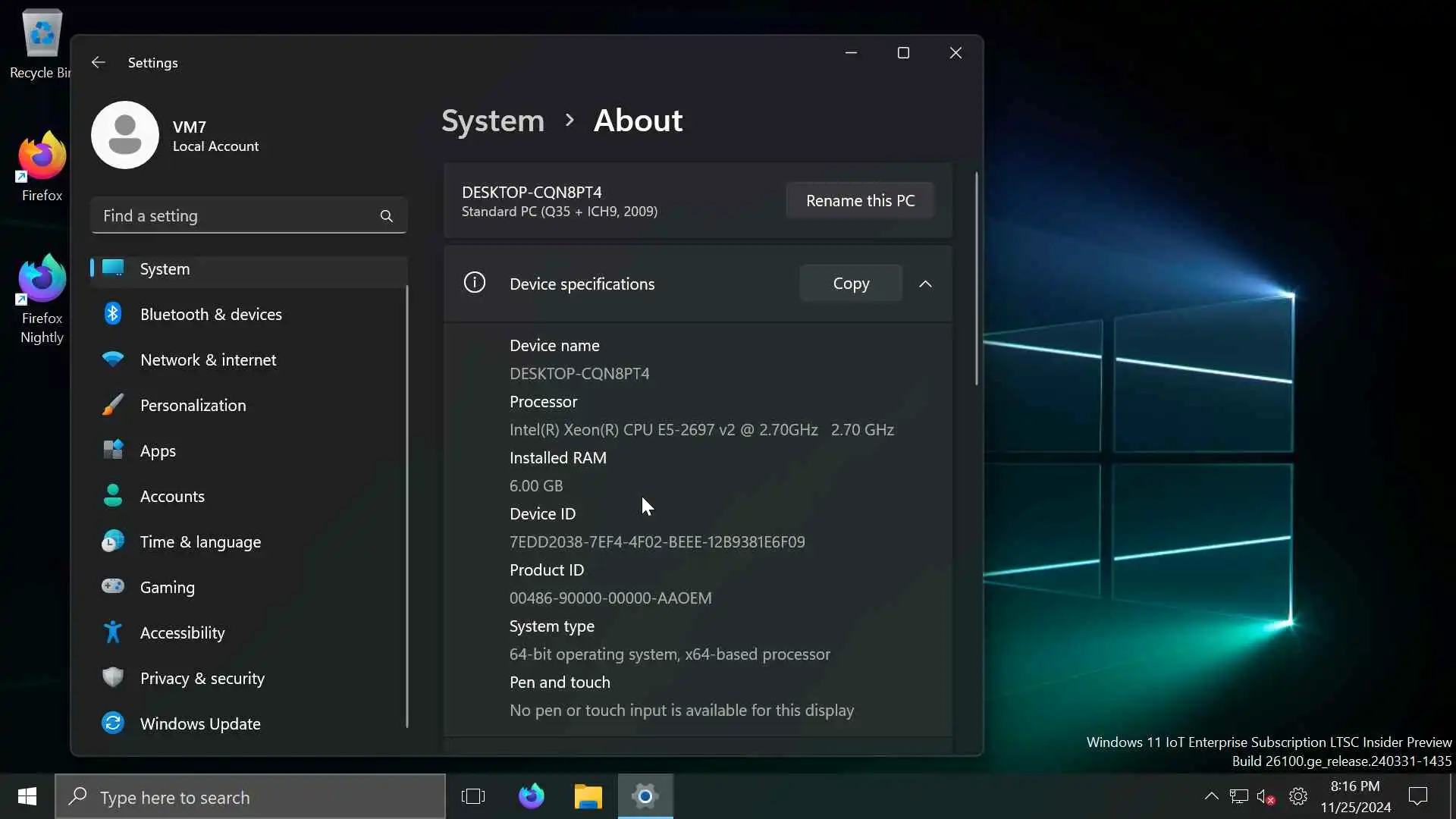Open File Explorer from the taskbar
This screenshot has width=1456, height=819.
(x=588, y=796)
